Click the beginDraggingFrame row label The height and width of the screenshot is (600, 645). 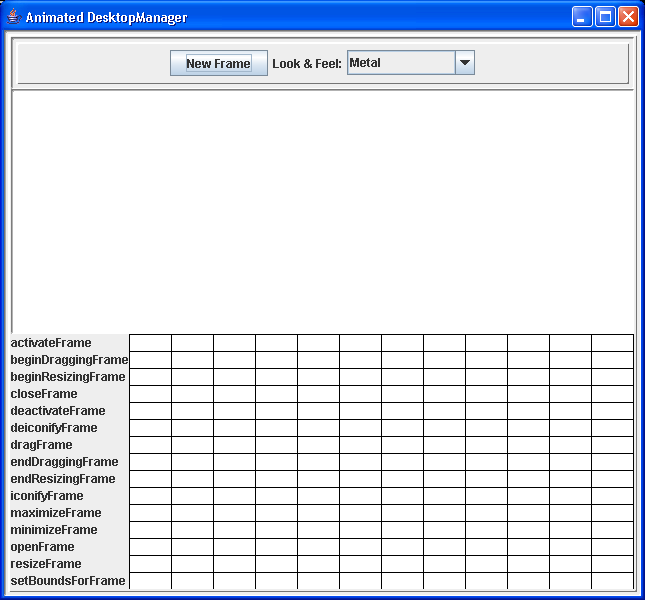(69, 360)
